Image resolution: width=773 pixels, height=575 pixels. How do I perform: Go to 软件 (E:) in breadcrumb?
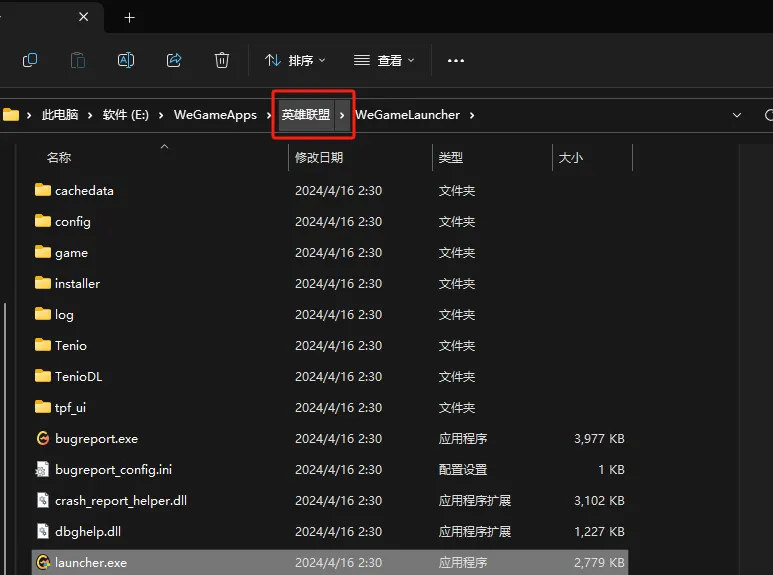(x=126, y=115)
